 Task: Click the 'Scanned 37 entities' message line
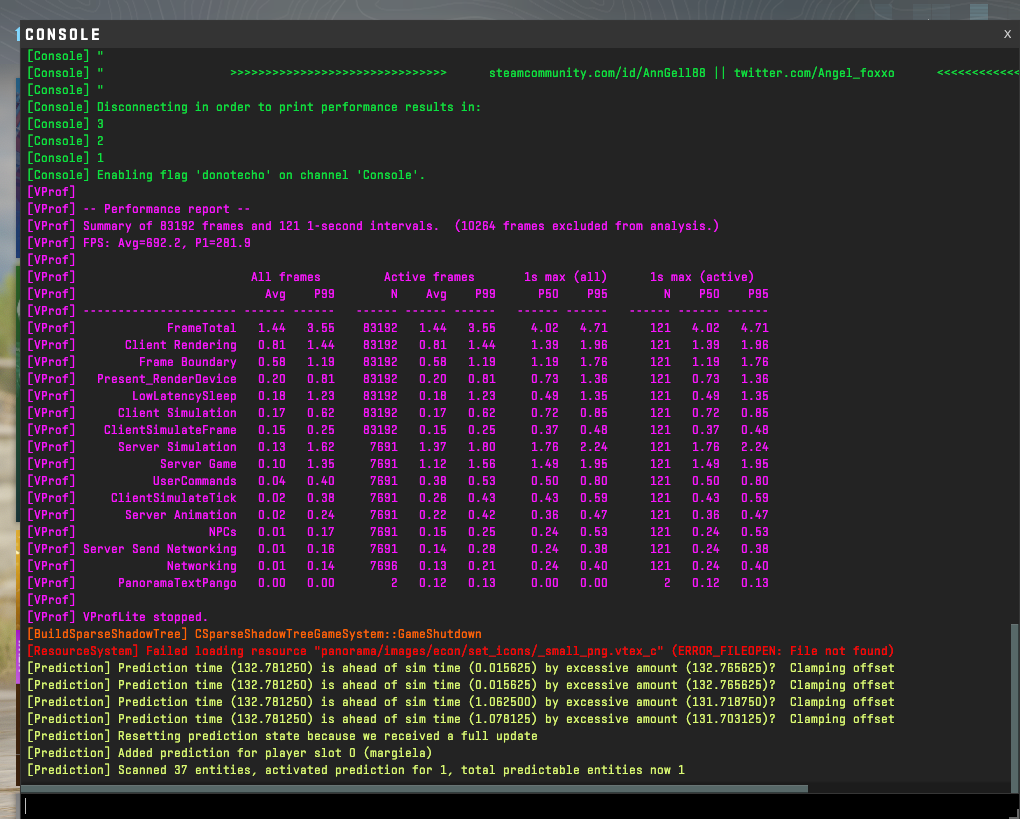(x=356, y=770)
